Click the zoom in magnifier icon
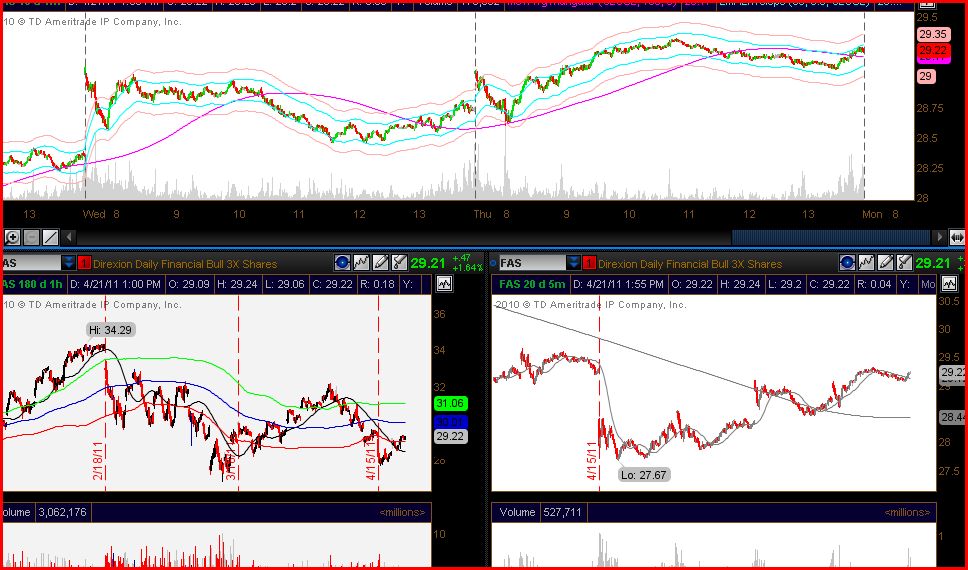 [12, 237]
